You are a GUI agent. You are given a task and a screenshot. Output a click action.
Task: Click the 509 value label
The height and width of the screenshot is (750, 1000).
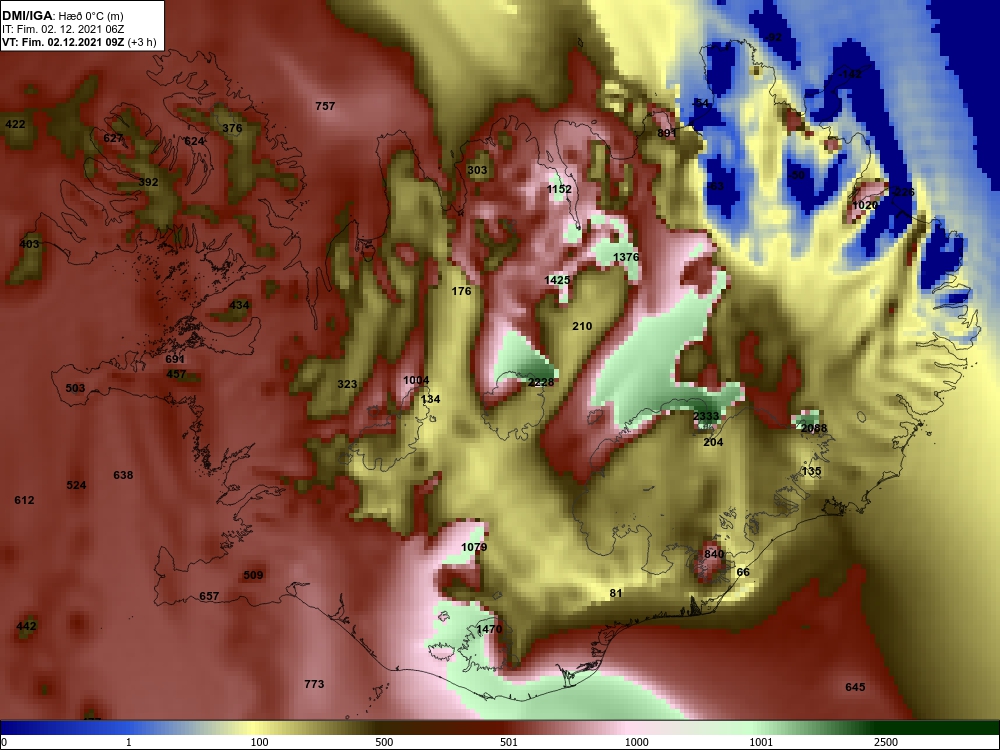(x=253, y=575)
